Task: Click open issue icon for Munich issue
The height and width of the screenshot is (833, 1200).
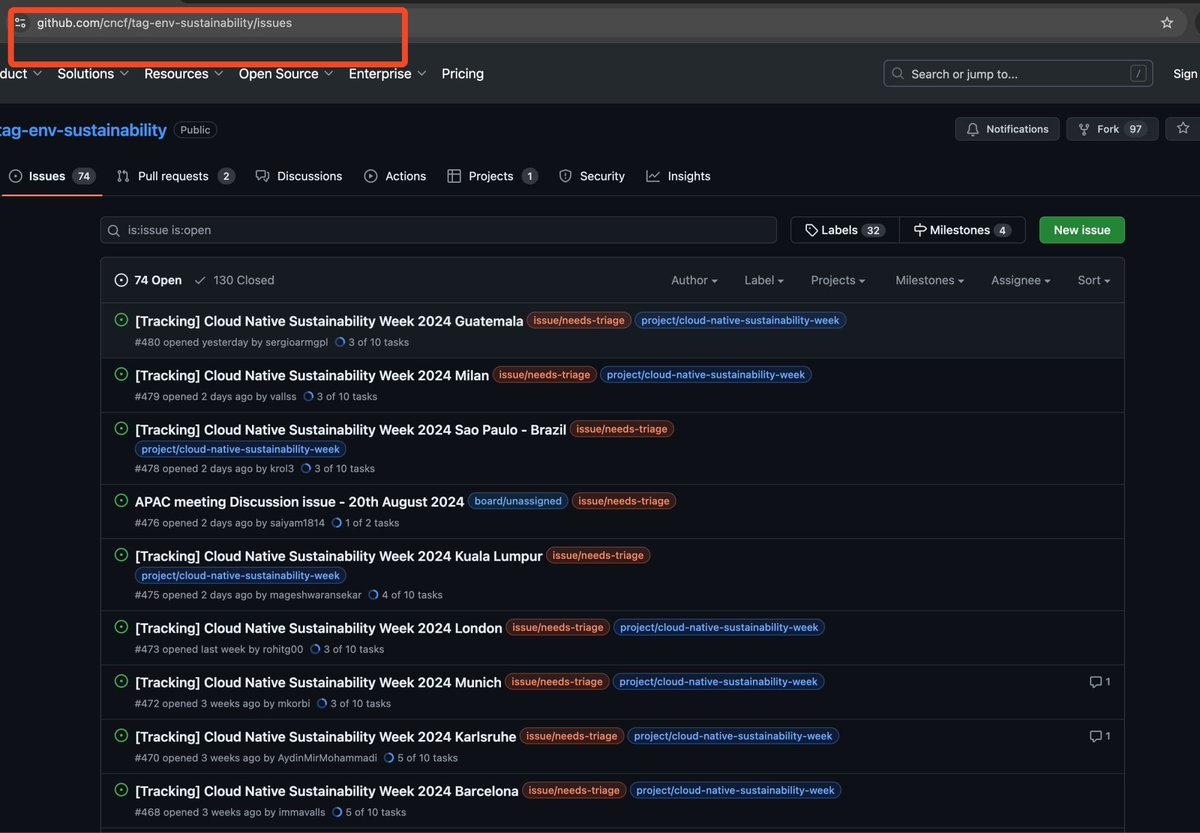Action: coord(121,681)
